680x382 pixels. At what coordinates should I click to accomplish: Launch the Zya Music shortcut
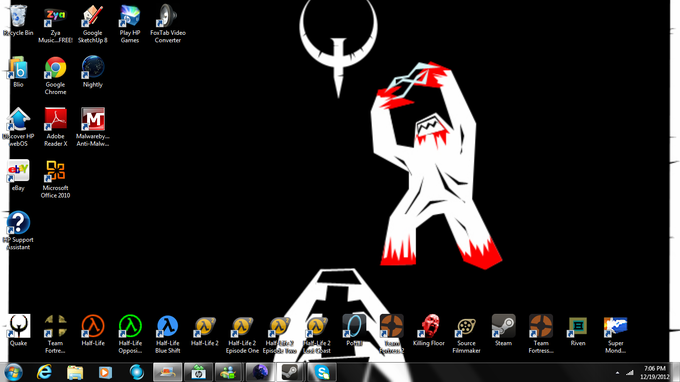pyautogui.click(x=56, y=24)
